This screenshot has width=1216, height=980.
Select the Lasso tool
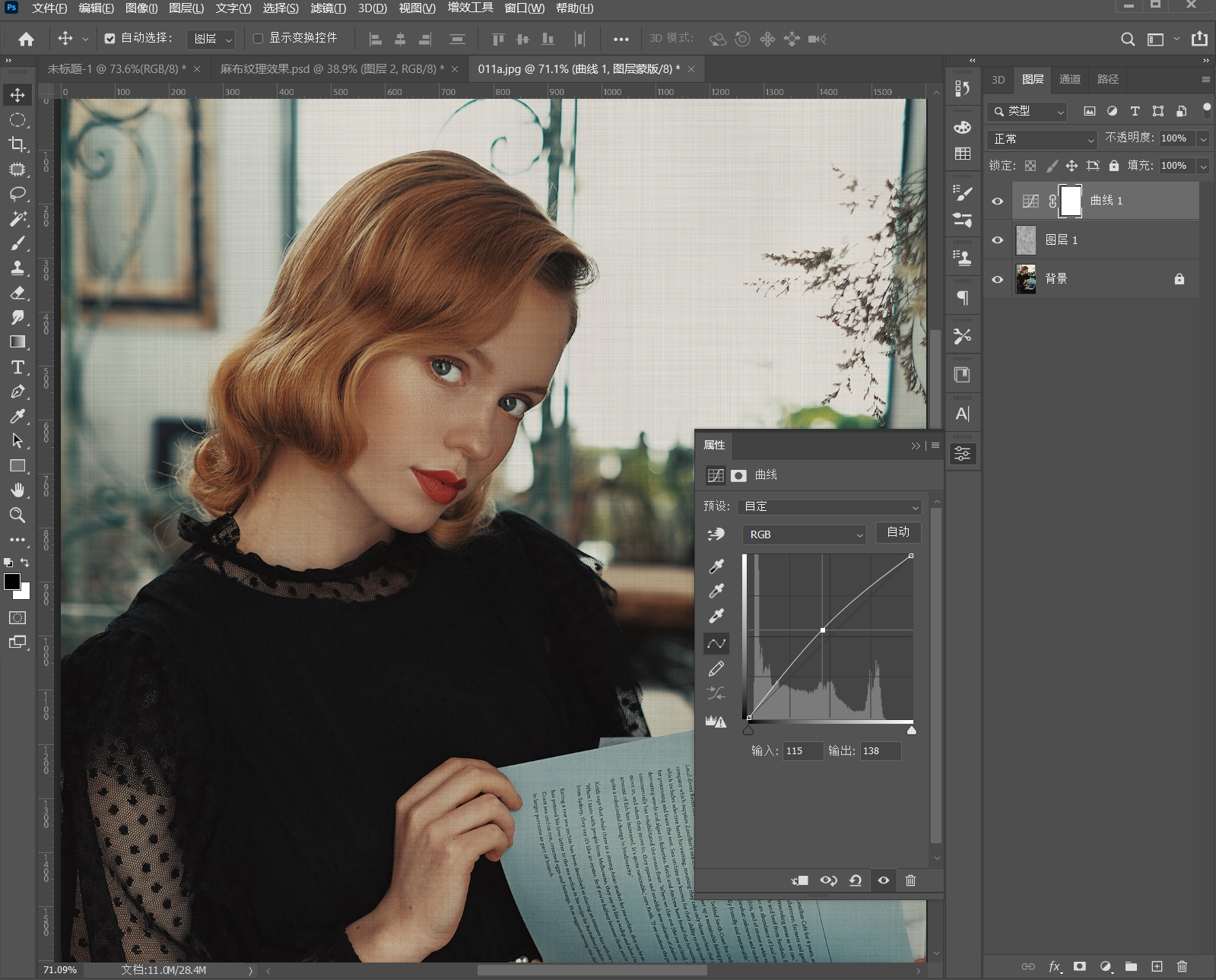pyautogui.click(x=17, y=194)
